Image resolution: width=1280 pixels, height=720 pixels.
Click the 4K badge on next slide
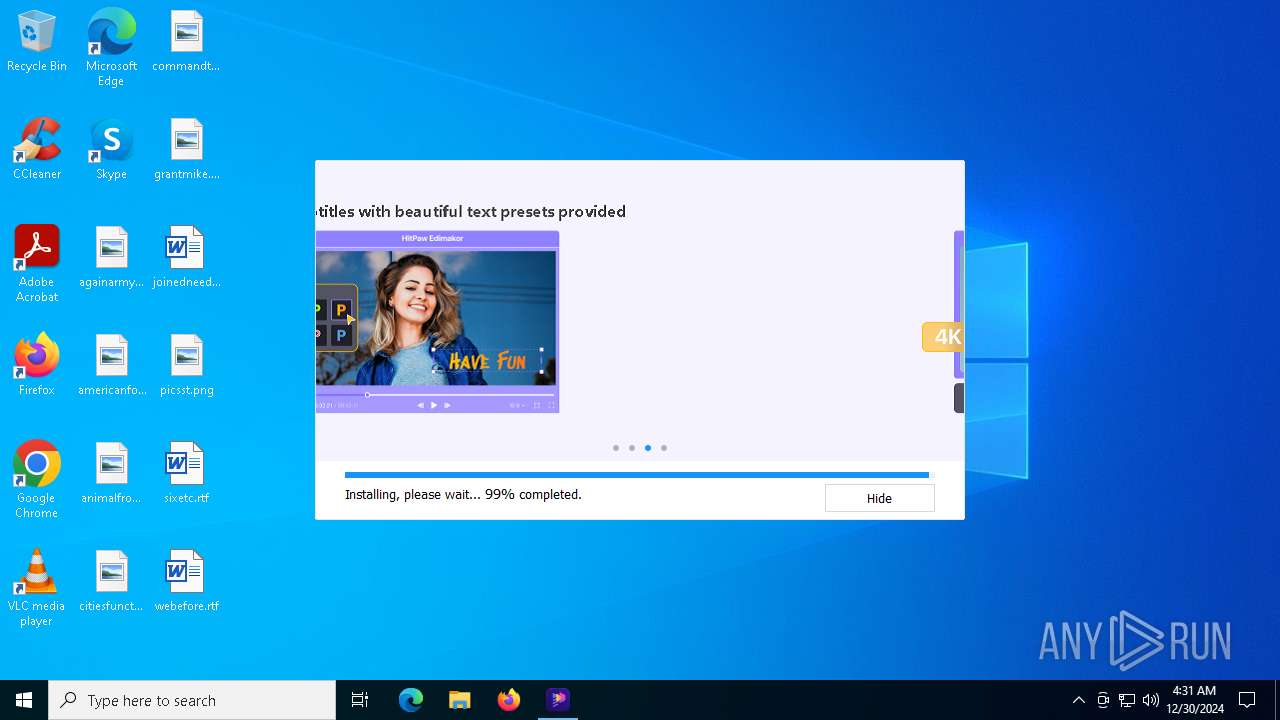click(x=943, y=337)
